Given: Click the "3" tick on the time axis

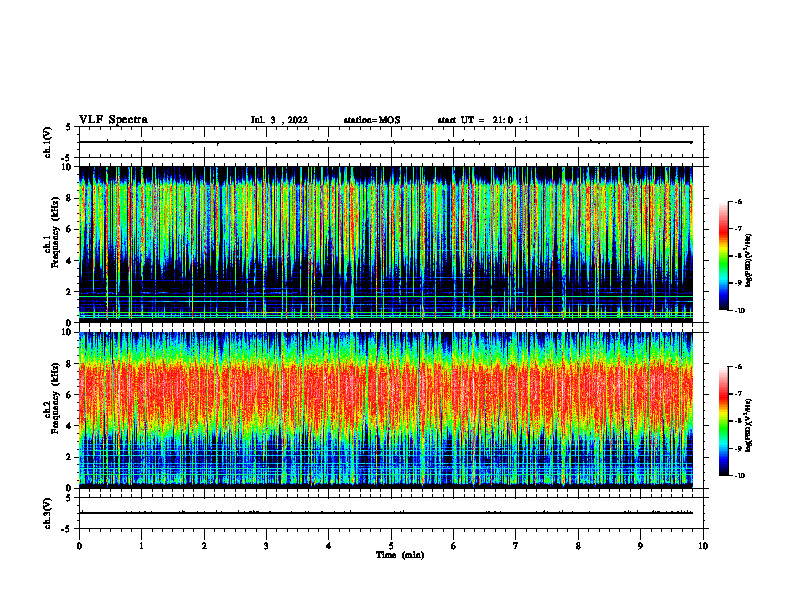Looking at the screenshot, I should (x=266, y=546).
